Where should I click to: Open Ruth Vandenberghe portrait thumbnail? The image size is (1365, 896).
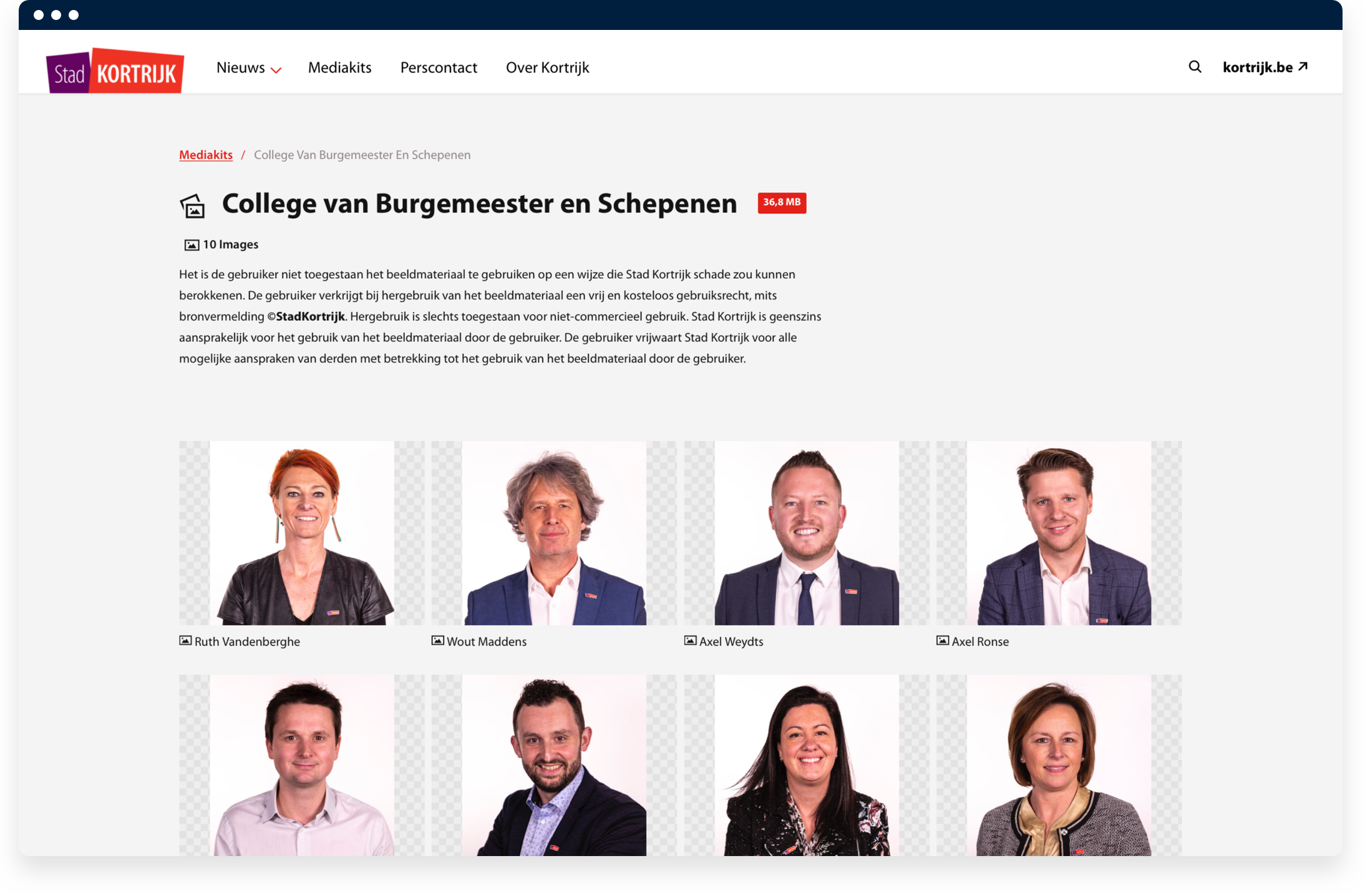pos(302,533)
